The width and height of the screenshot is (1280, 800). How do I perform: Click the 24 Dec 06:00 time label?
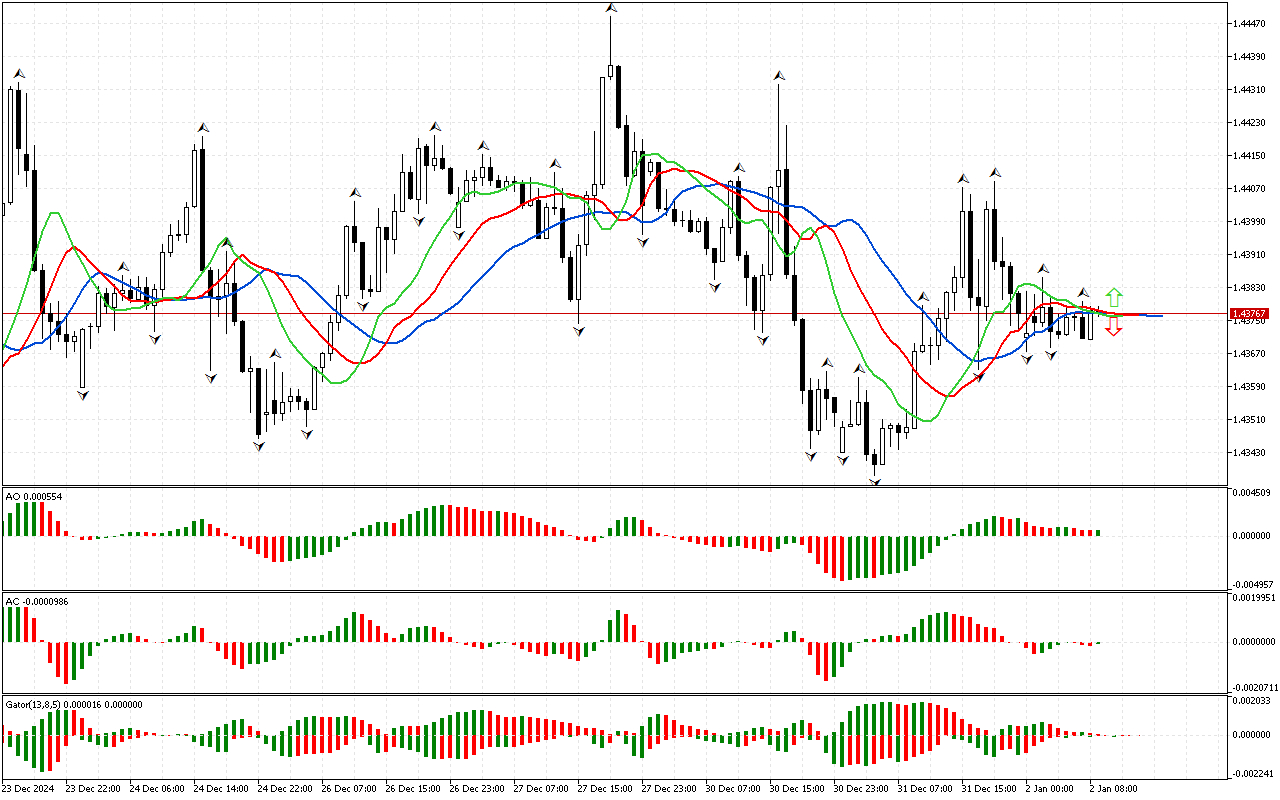[157, 789]
